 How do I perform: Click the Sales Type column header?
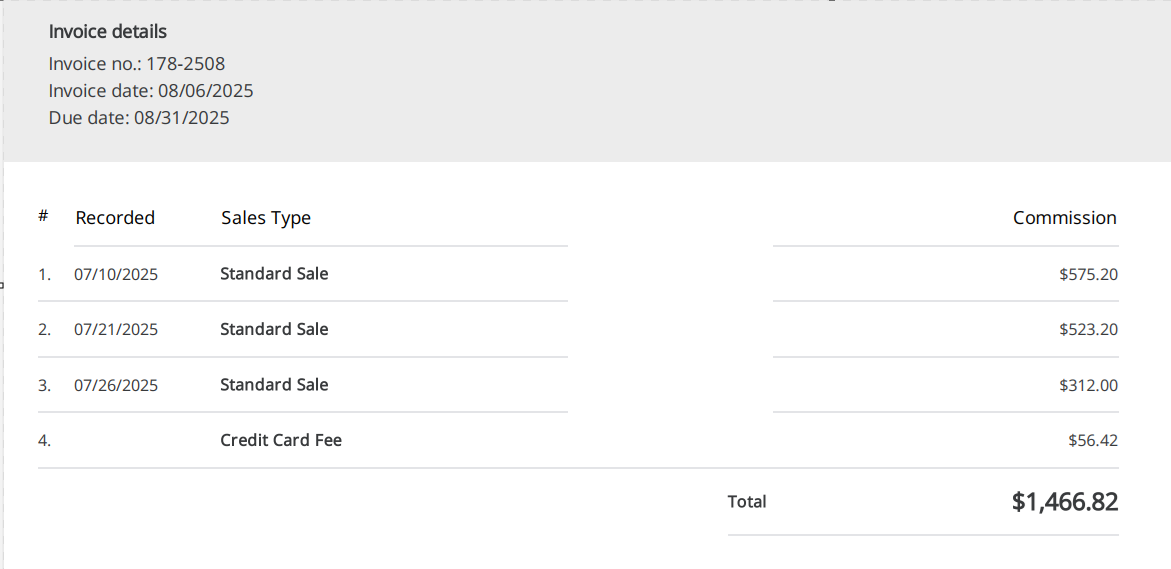(266, 218)
